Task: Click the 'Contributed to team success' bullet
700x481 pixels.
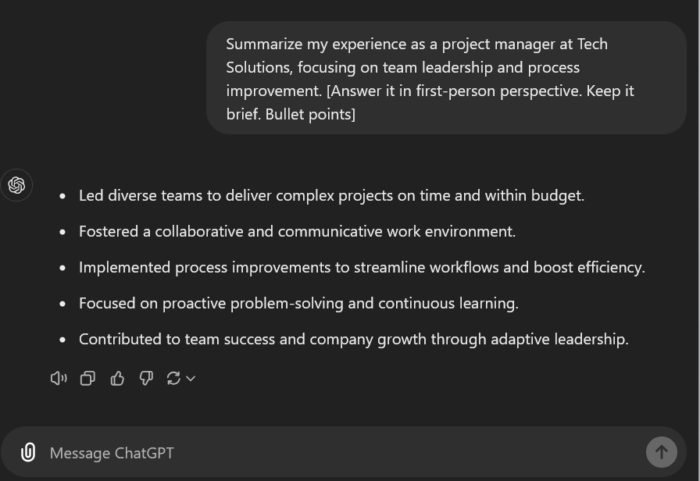Action: pos(353,339)
